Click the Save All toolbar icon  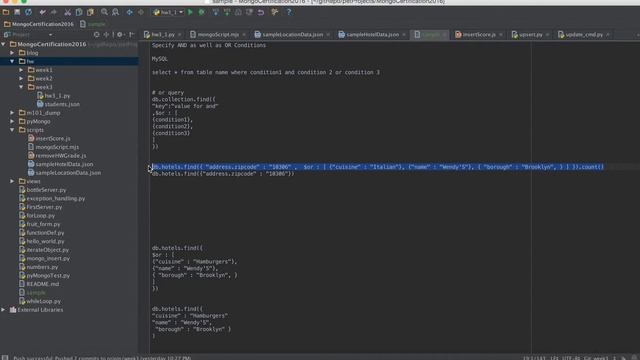pos(17,12)
